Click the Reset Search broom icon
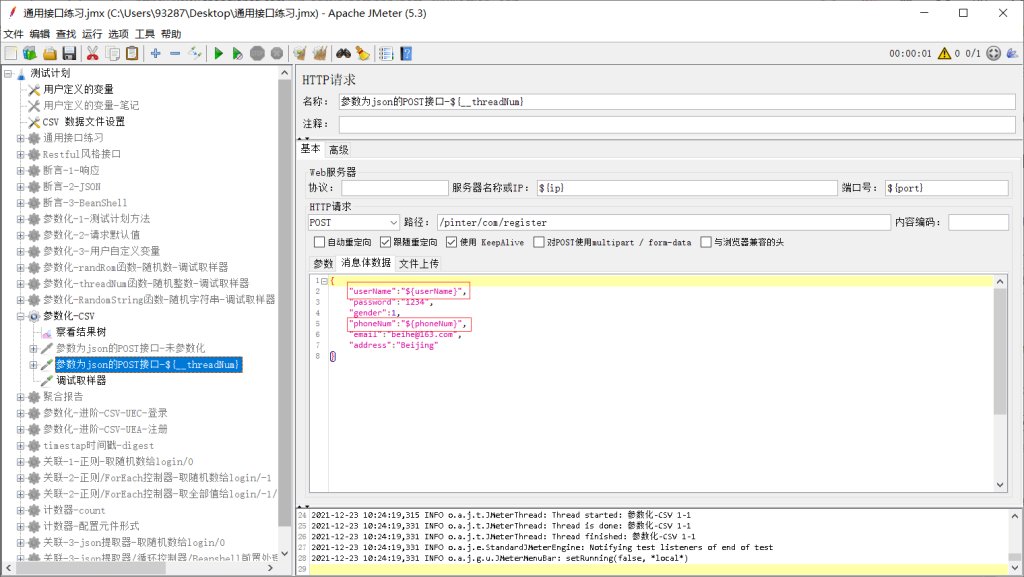The image size is (1024, 577). tap(363, 54)
